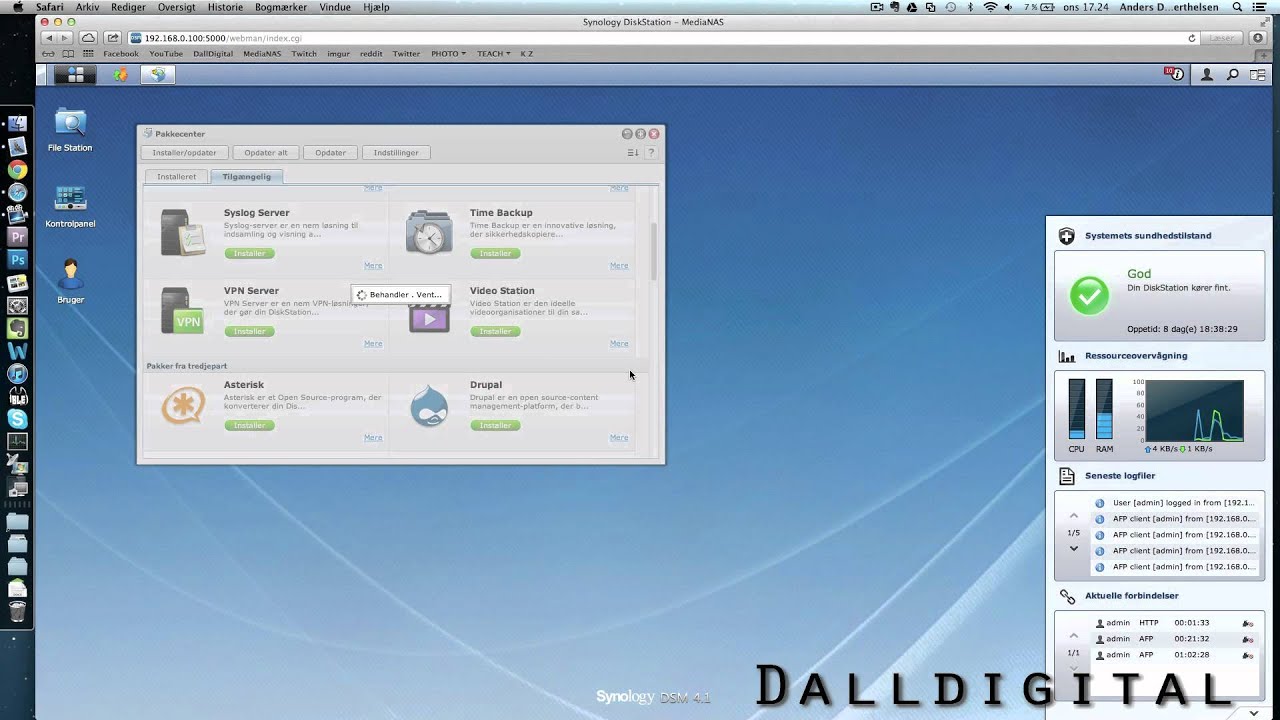1280x720 pixels.
Task: Click Syslog Server package icon
Action: (183, 232)
